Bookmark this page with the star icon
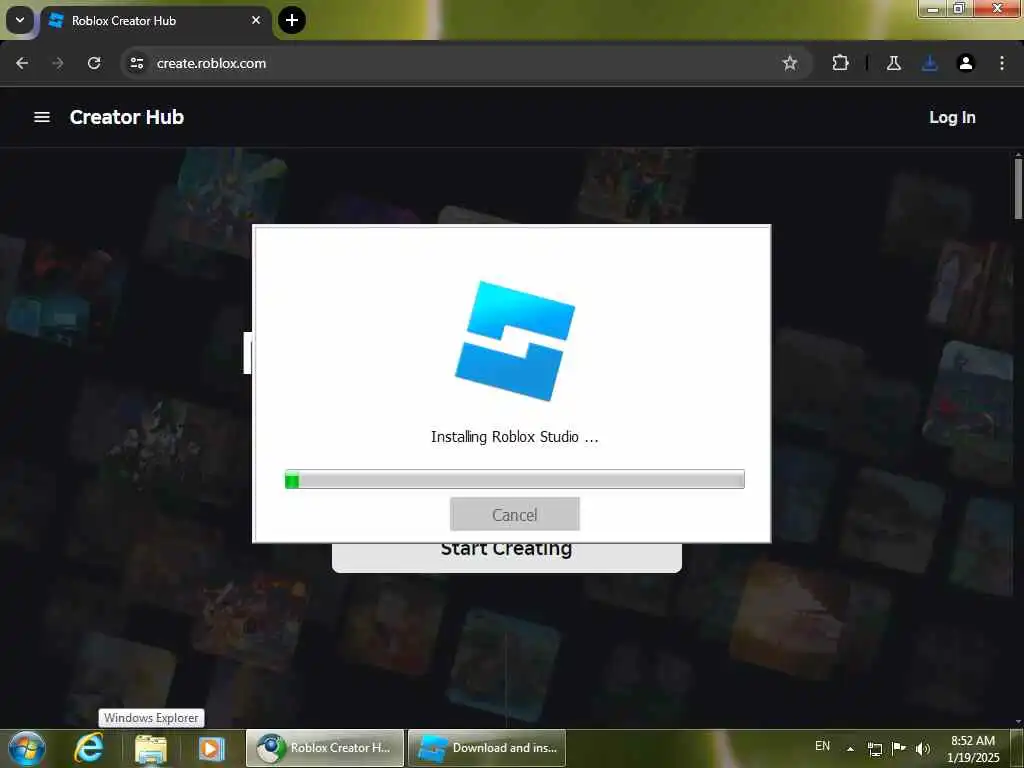The height and width of the screenshot is (768, 1024). [x=790, y=63]
